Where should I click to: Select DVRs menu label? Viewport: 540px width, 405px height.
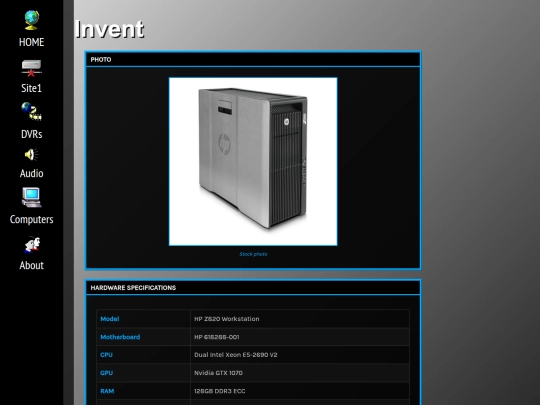pyautogui.click(x=31, y=134)
